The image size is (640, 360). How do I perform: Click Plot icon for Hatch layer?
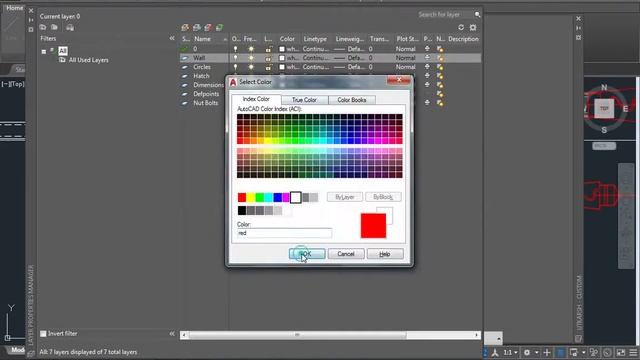[427, 76]
